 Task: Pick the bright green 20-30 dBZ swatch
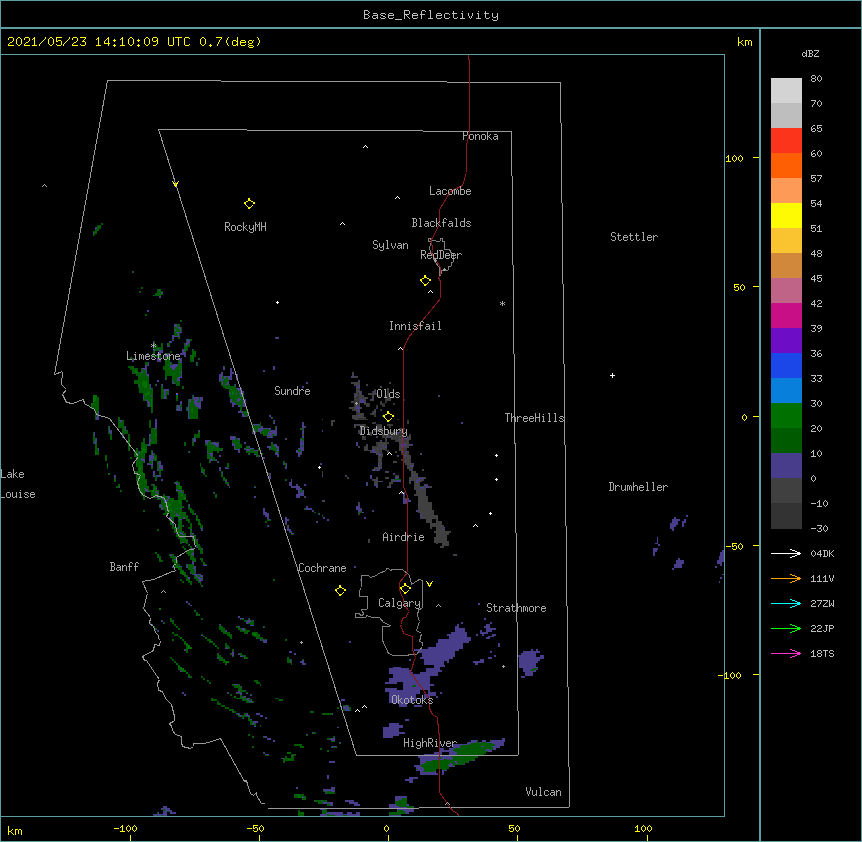pyautogui.click(x=786, y=416)
